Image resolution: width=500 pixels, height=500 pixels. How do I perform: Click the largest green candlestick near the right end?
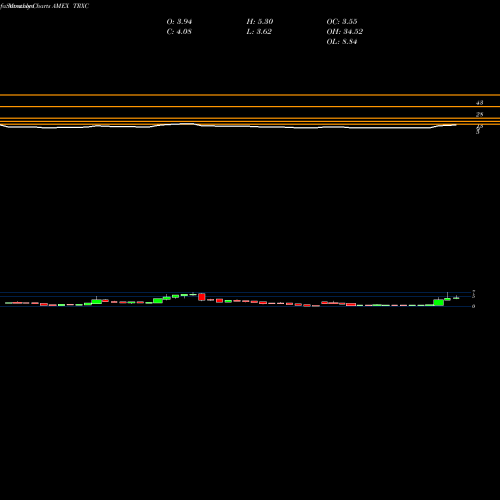(x=439, y=302)
